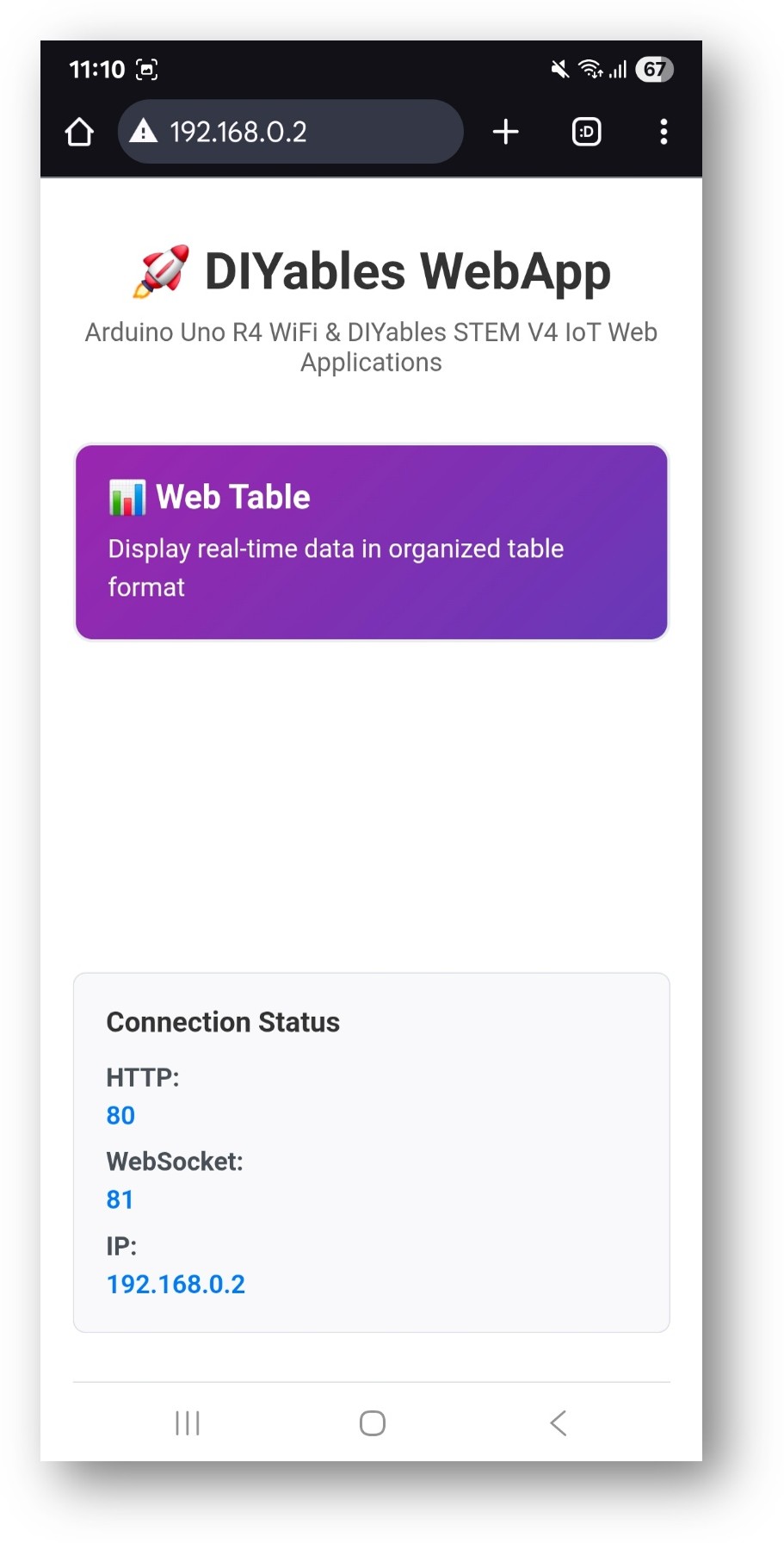The width and height of the screenshot is (784, 1543).
Task: Tap the screen capture icon beside the clock
Action: (147, 69)
